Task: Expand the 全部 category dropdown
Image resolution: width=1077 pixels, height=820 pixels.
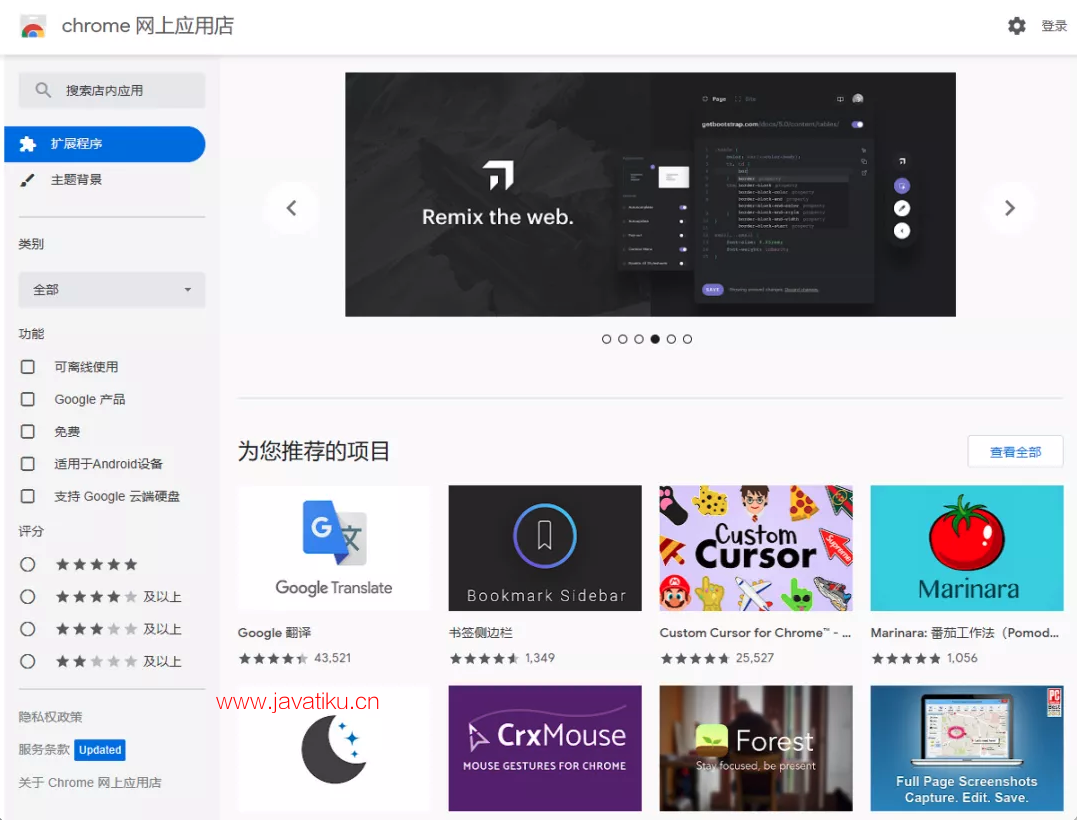Action: point(112,290)
